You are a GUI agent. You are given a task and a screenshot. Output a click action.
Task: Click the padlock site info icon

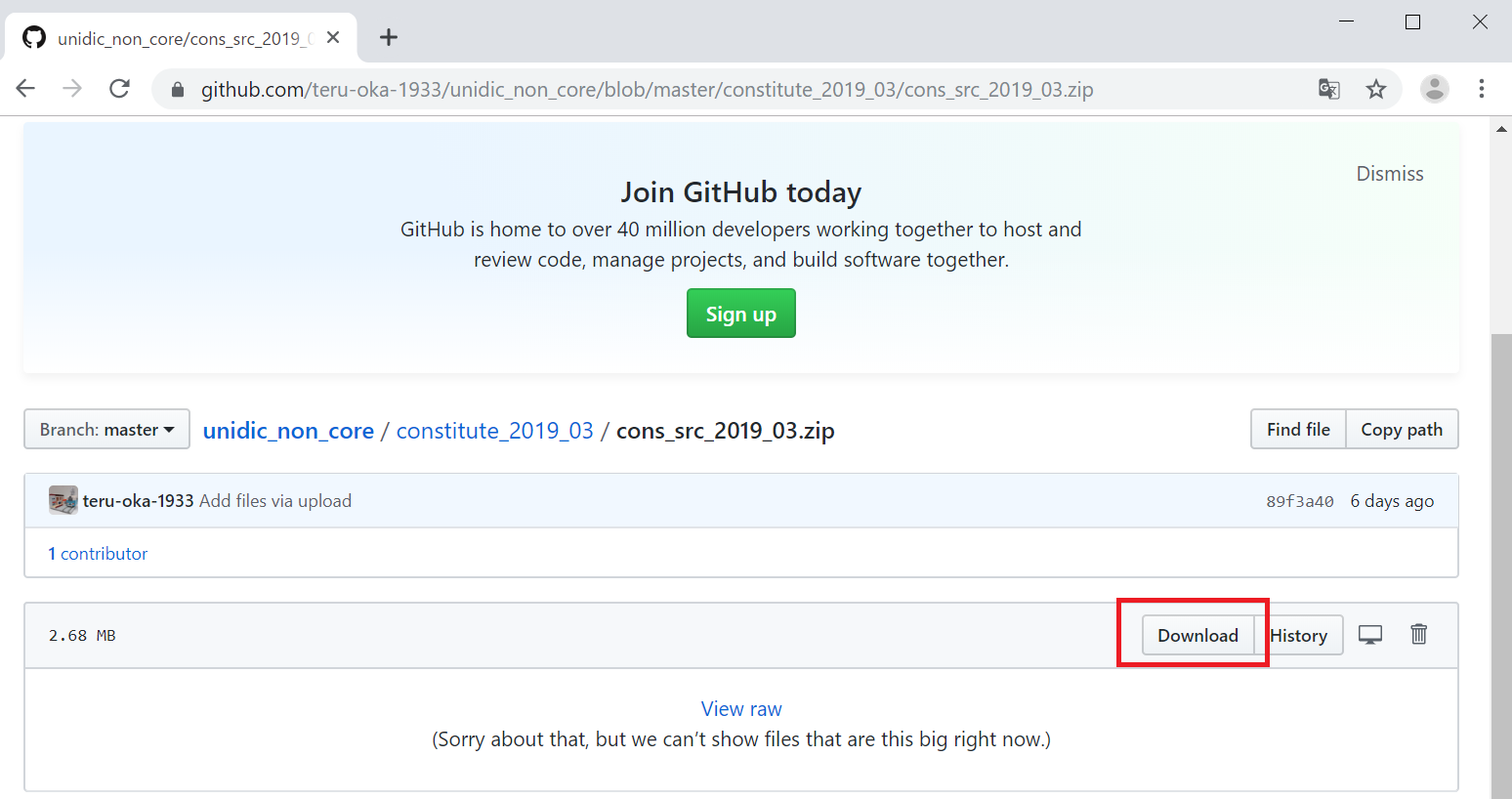point(177,90)
